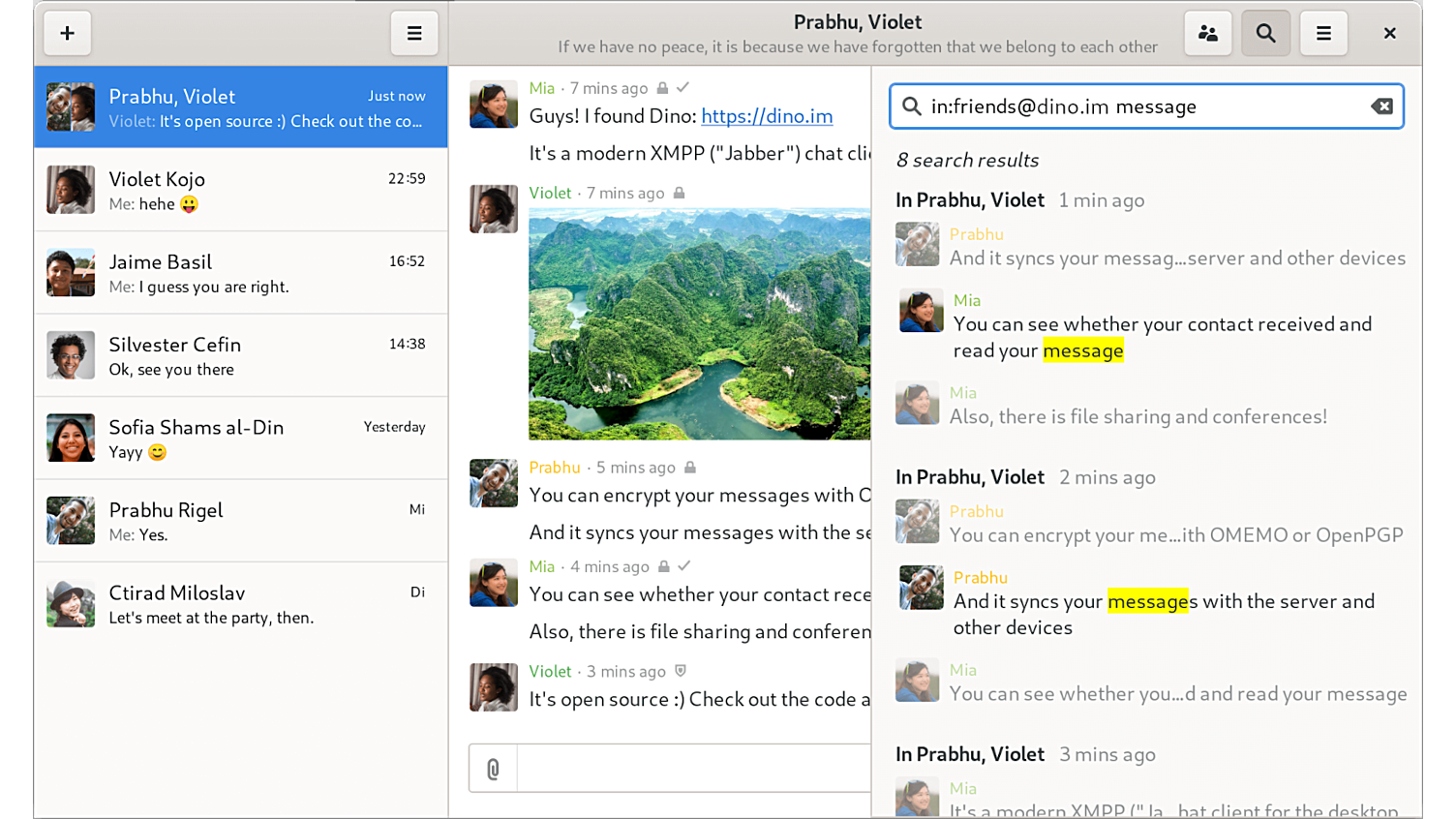Click the message compose text box
This screenshot has width=1456, height=819.
pos(693,769)
